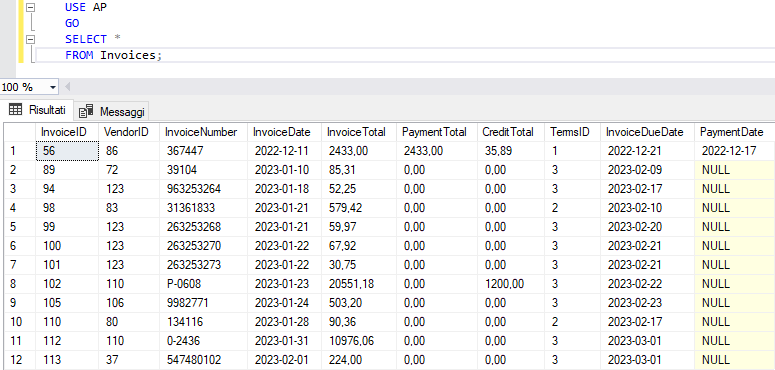Screen dimensions: 775x370
Task: Click the VendorID cell 86
Action: [129, 151]
